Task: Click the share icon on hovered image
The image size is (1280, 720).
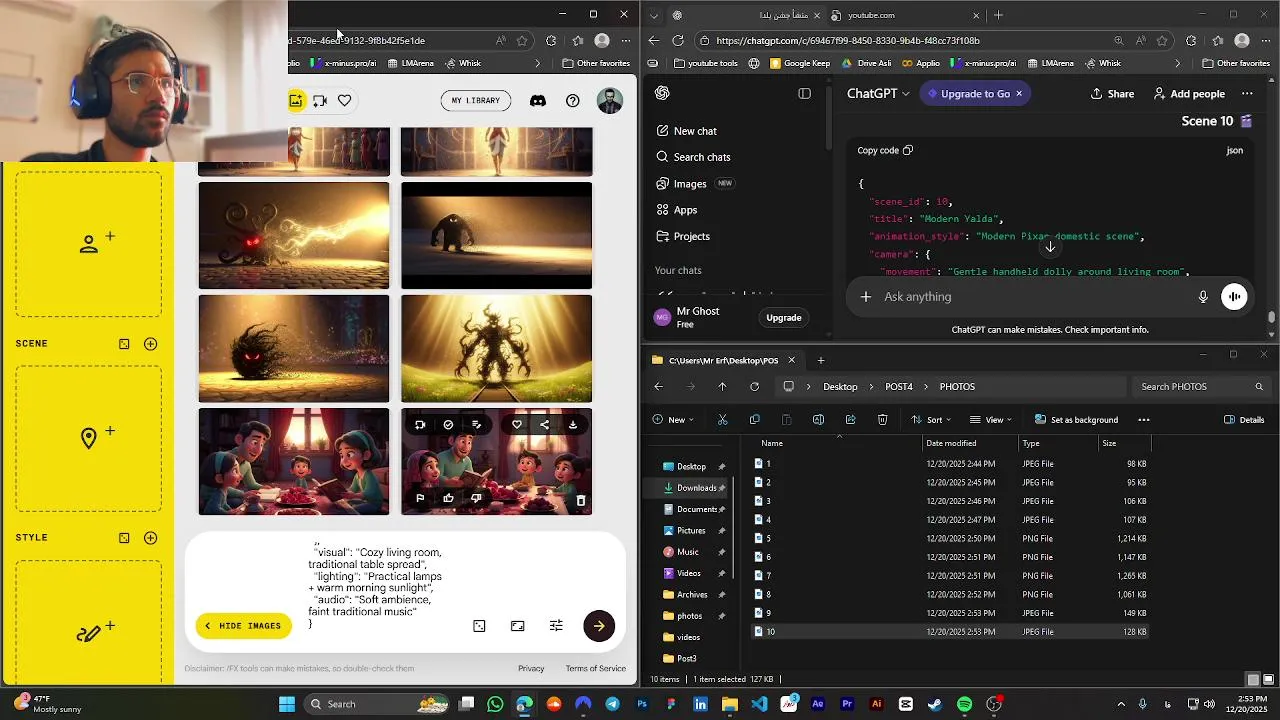Action: pyautogui.click(x=544, y=425)
